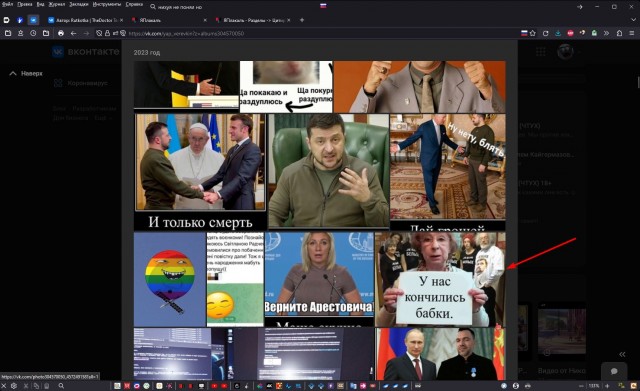The height and width of the screenshot is (391, 640).
Task: Open the hamster meme Ща покакаю thumbnail
Action: click(x=286, y=87)
